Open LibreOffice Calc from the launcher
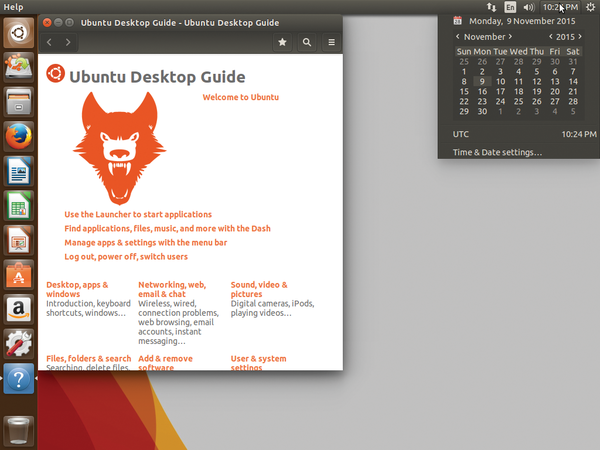600x450 pixels. 18,205
